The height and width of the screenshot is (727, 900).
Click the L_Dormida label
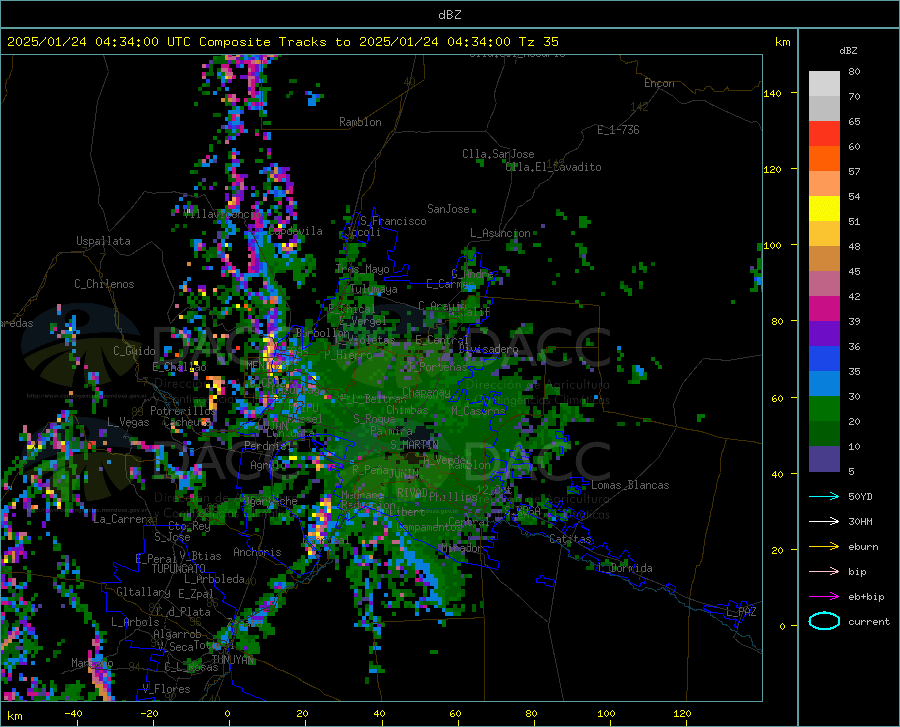[x=624, y=568]
